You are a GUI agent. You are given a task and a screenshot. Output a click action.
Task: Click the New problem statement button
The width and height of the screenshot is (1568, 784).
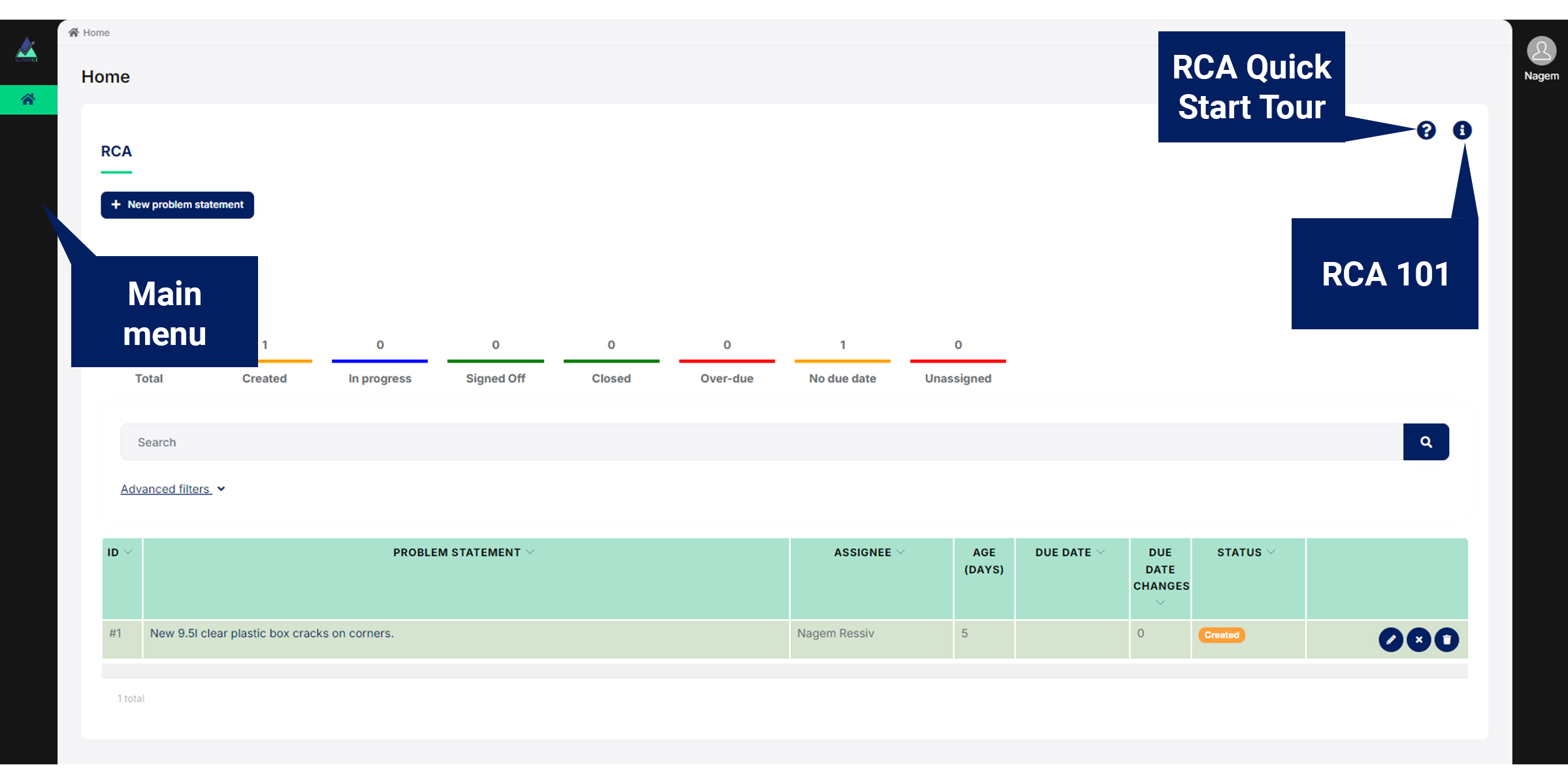pyautogui.click(x=177, y=205)
